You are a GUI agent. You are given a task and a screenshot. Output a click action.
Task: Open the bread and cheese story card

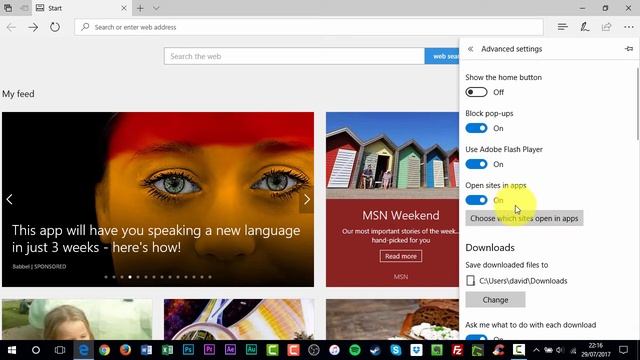click(392, 319)
